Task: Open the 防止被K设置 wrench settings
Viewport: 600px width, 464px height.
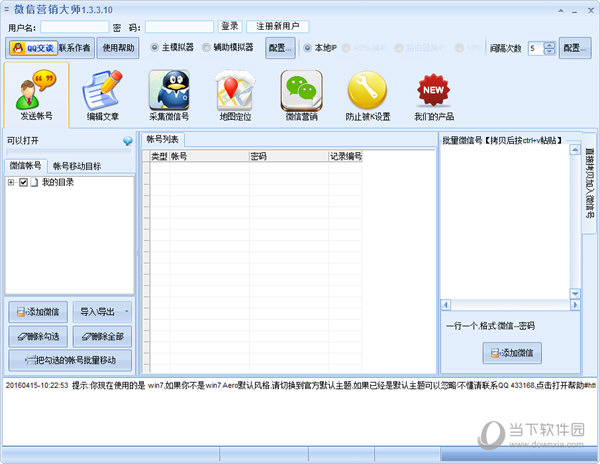Action: pos(368,95)
